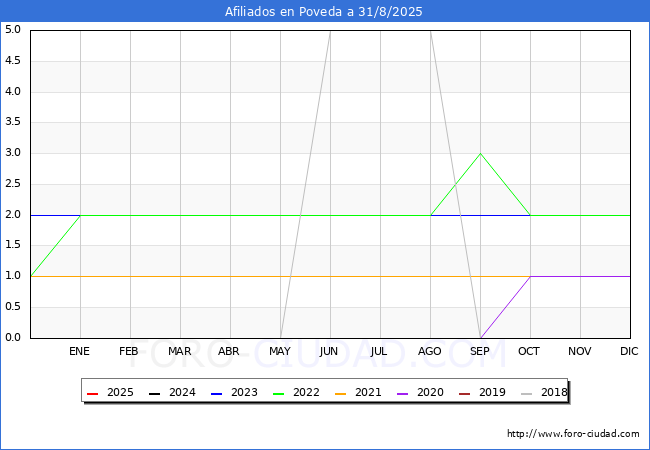Click the purple line point at OCT
Image resolution: width=650 pixels, height=450 pixels.
click(531, 276)
